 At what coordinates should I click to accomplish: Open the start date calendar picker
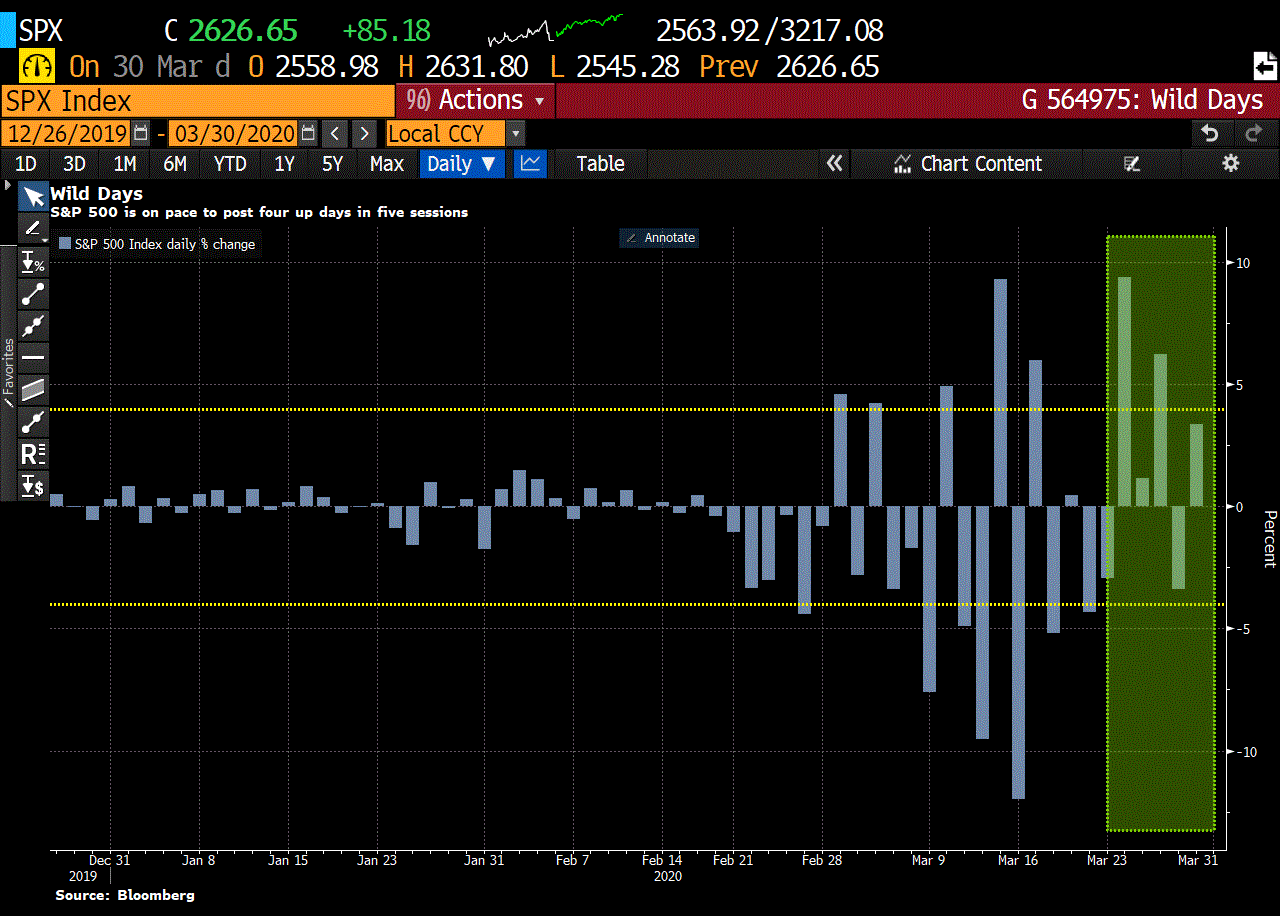click(x=141, y=133)
